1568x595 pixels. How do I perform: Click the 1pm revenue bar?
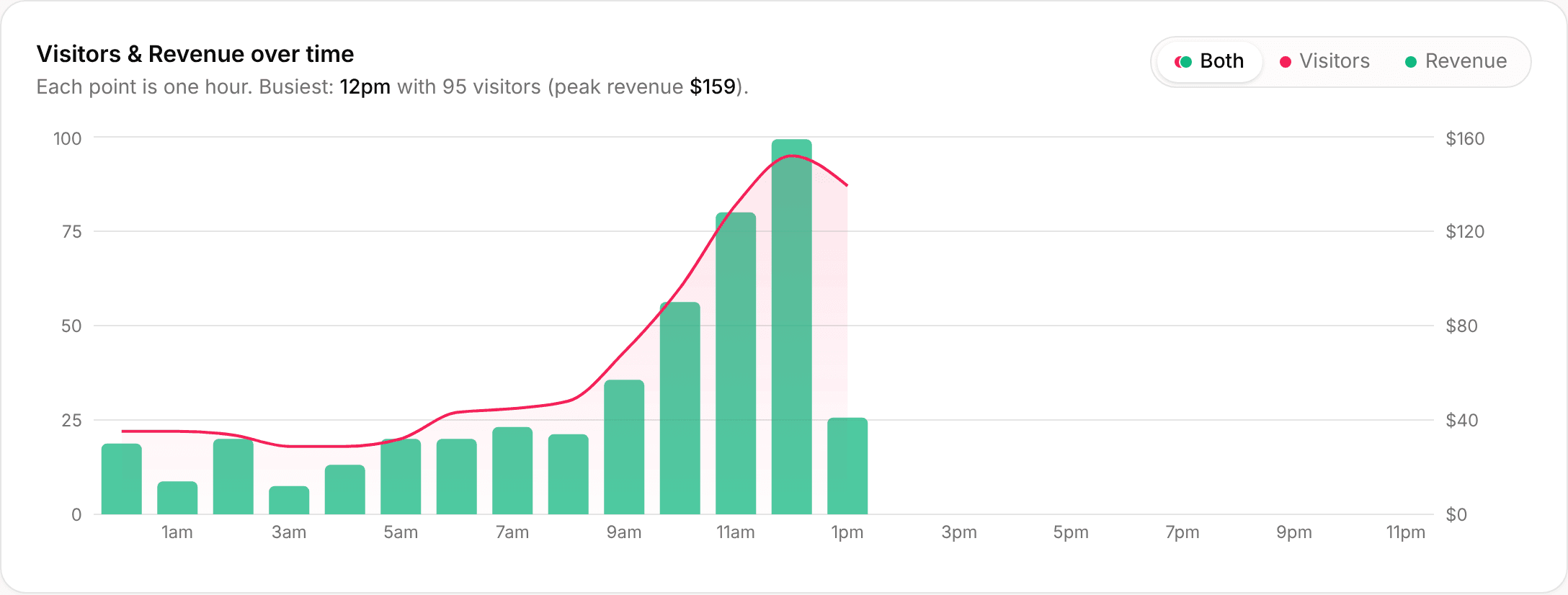pyautogui.click(x=847, y=466)
